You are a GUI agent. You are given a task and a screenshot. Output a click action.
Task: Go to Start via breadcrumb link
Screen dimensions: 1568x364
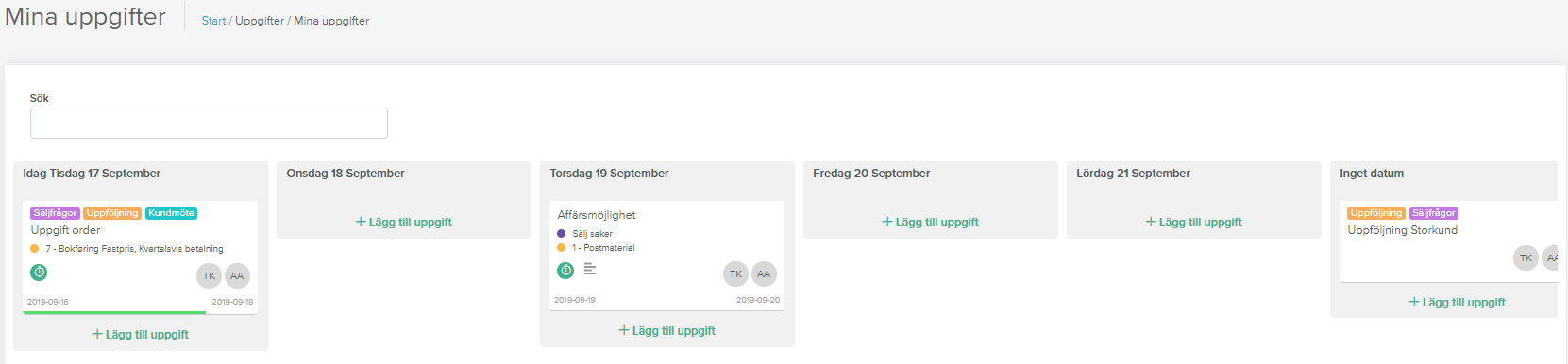pyautogui.click(x=213, y=21)
